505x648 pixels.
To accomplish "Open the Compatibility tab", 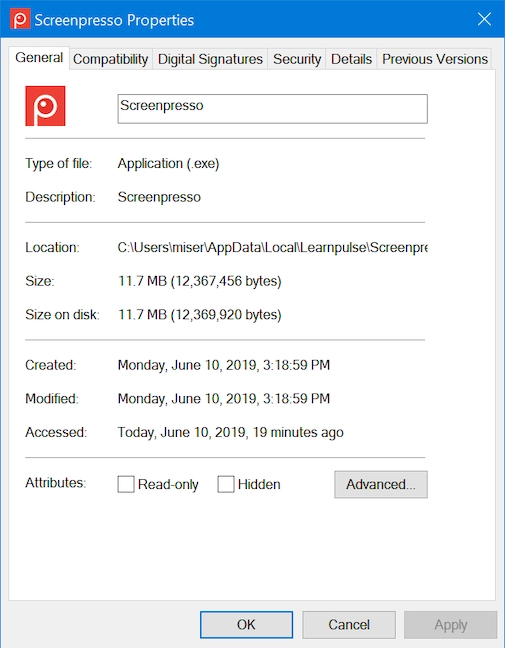I will 111,59.
